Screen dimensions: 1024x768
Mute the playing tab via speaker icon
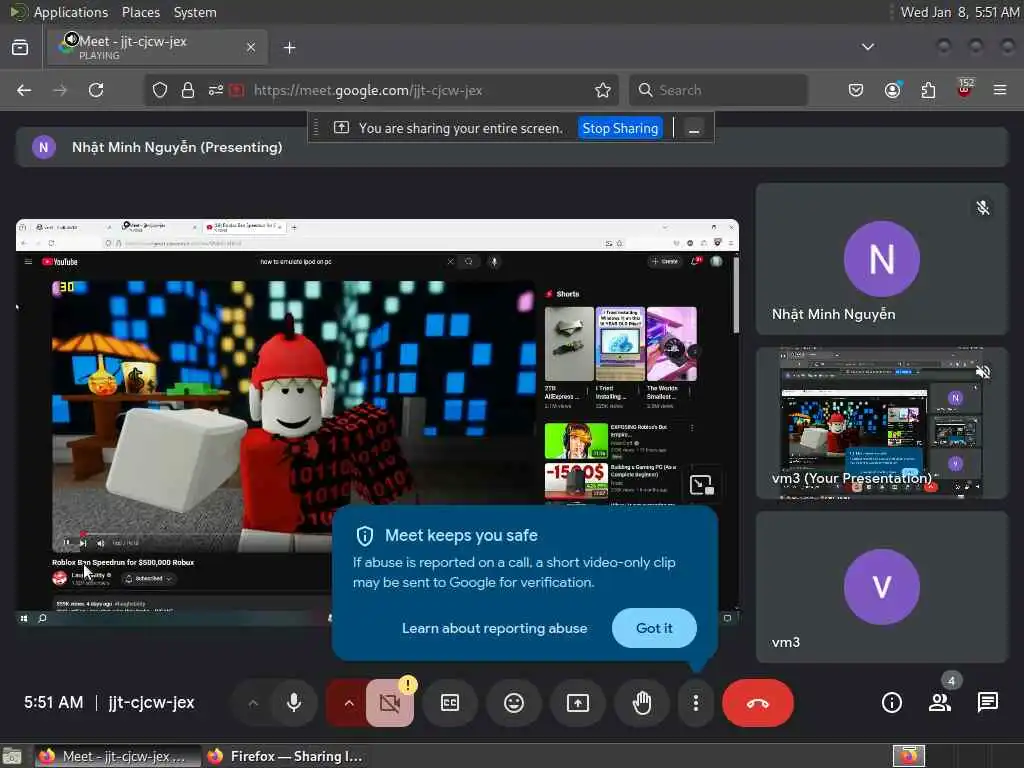pyautogui.click(x=71, y=39)
